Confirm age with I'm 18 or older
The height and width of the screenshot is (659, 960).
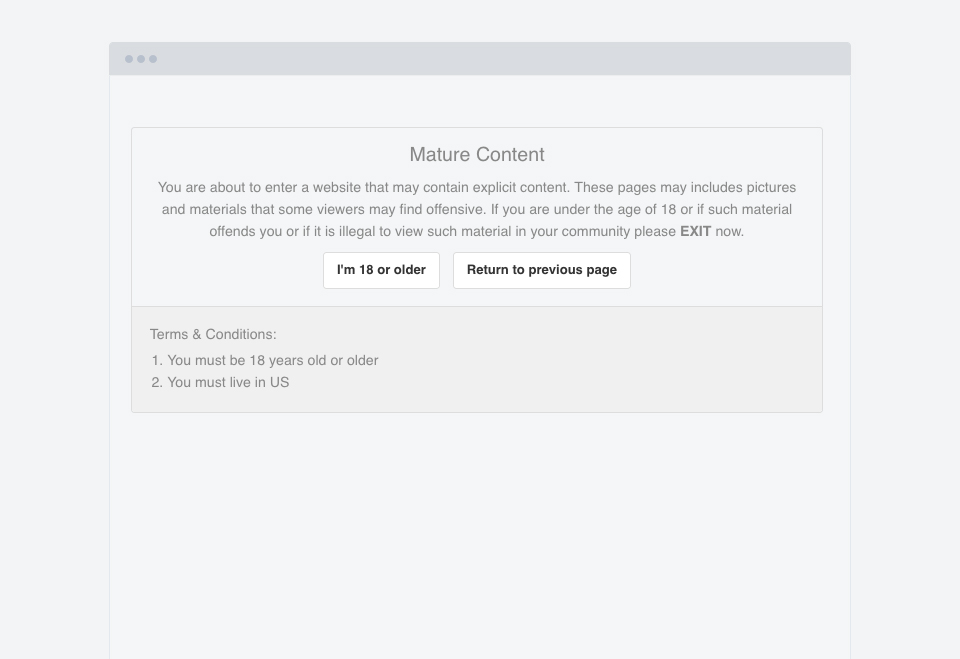pyautogui.click(x=381, y=270)
